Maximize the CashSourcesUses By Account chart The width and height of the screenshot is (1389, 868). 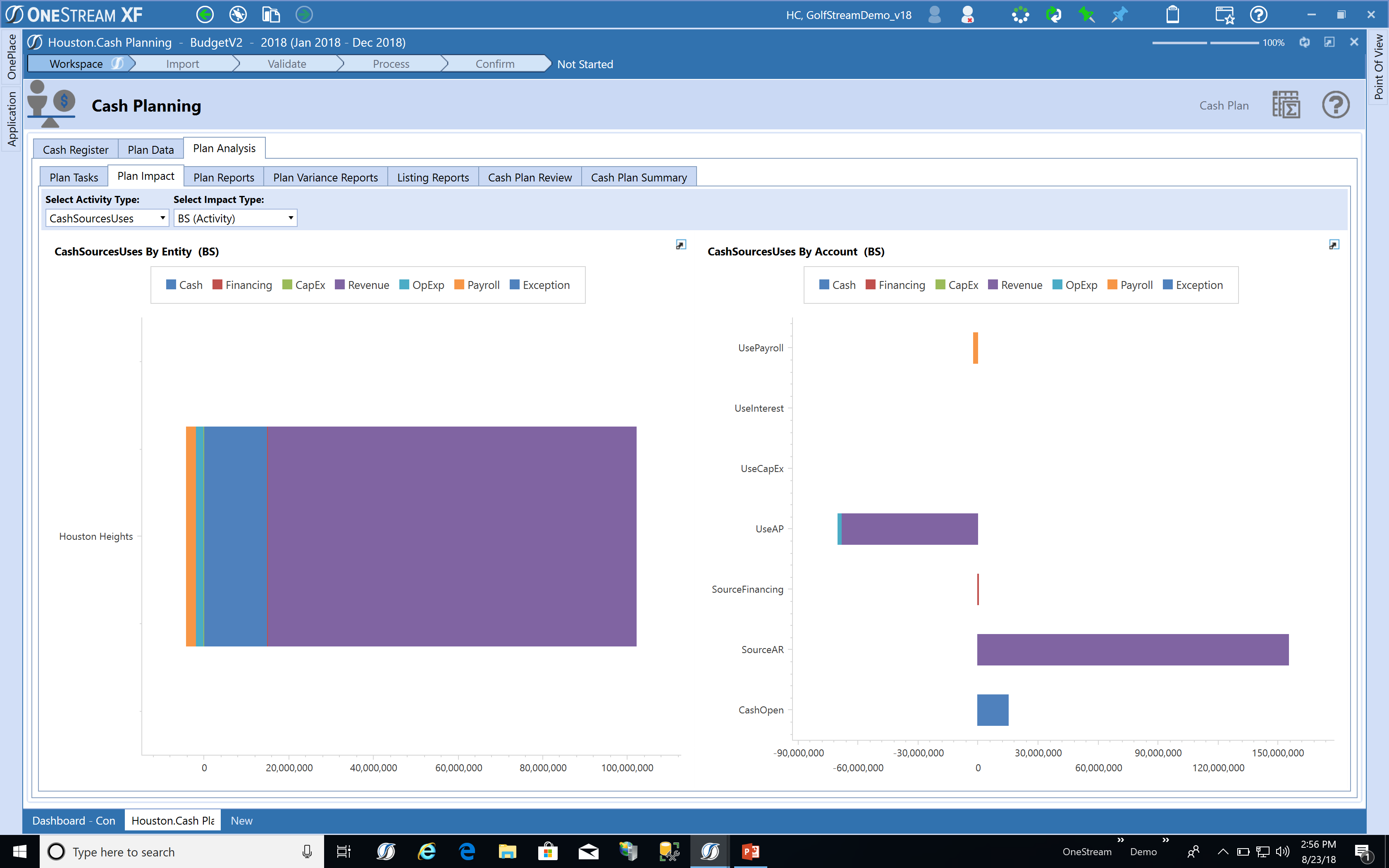1334,245
